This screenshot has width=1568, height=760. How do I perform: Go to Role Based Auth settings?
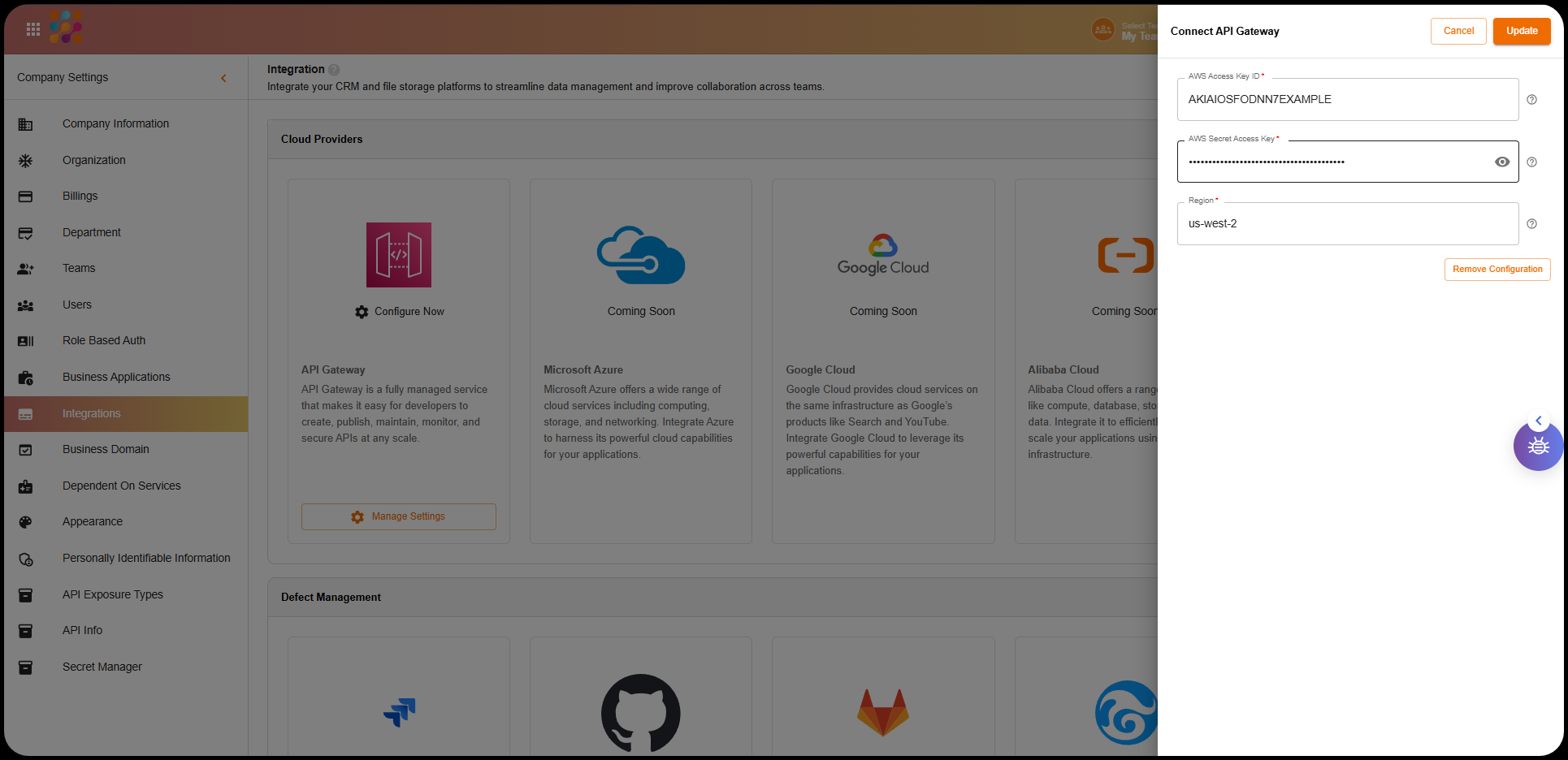click(x=104, y=341)
